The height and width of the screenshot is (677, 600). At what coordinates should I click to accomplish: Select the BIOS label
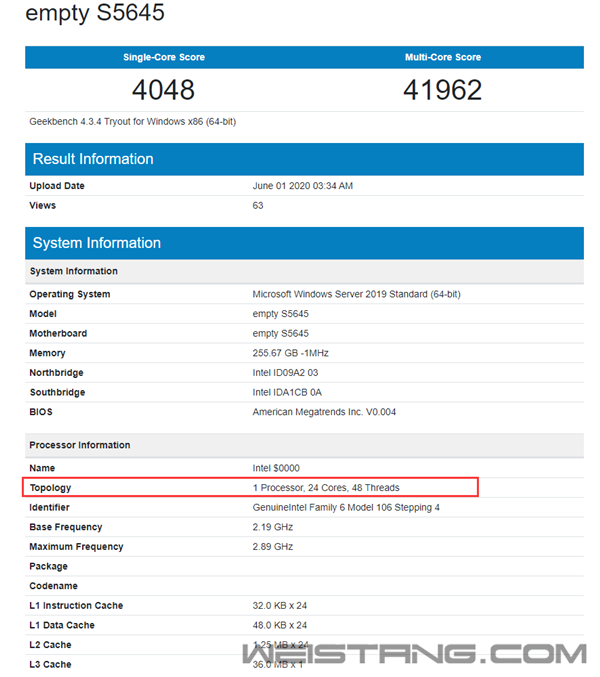pos(41,412)
